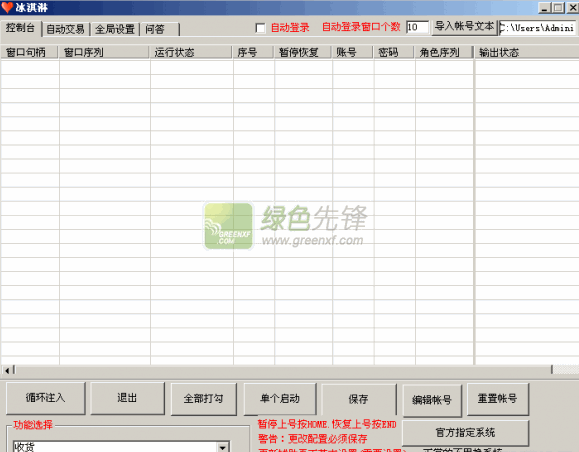The image size is (579, 452).
Task: Click the 循环注入 button
Action: tap(46, 398)
